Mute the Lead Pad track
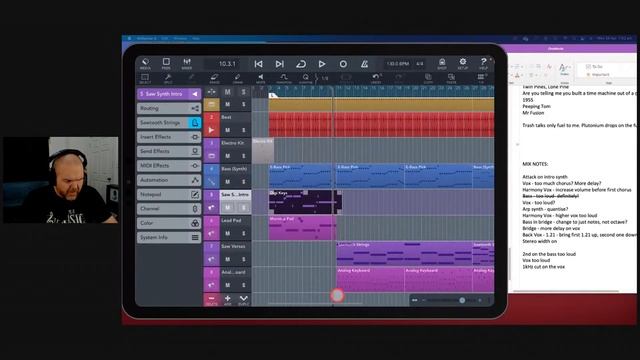 click(227, 233)
